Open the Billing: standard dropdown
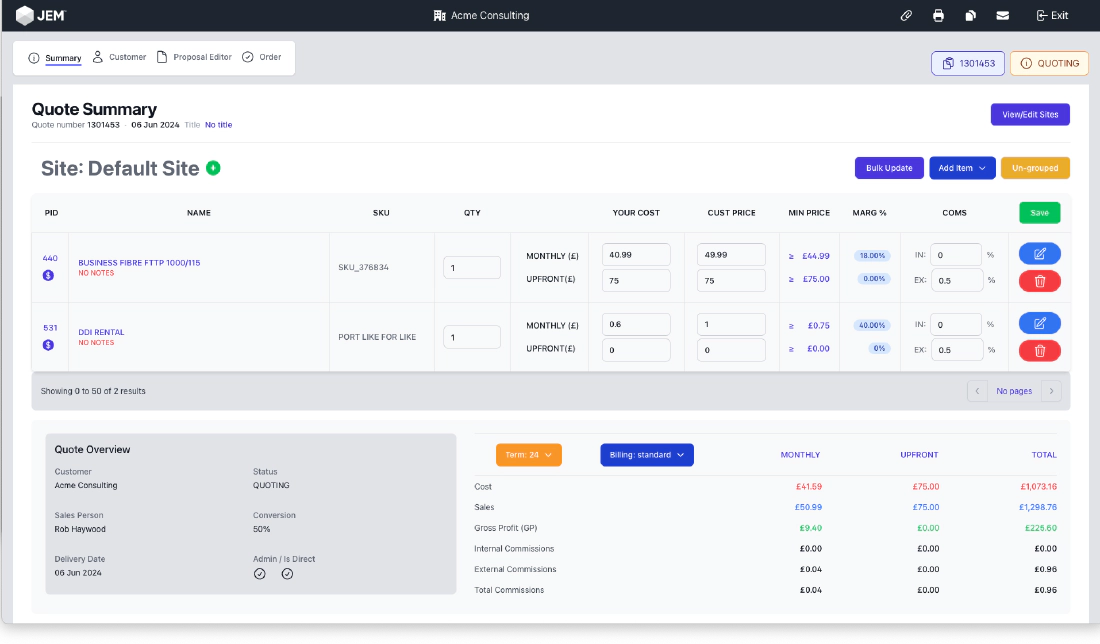Viewport: 1100px width, 644px height. 647,455
